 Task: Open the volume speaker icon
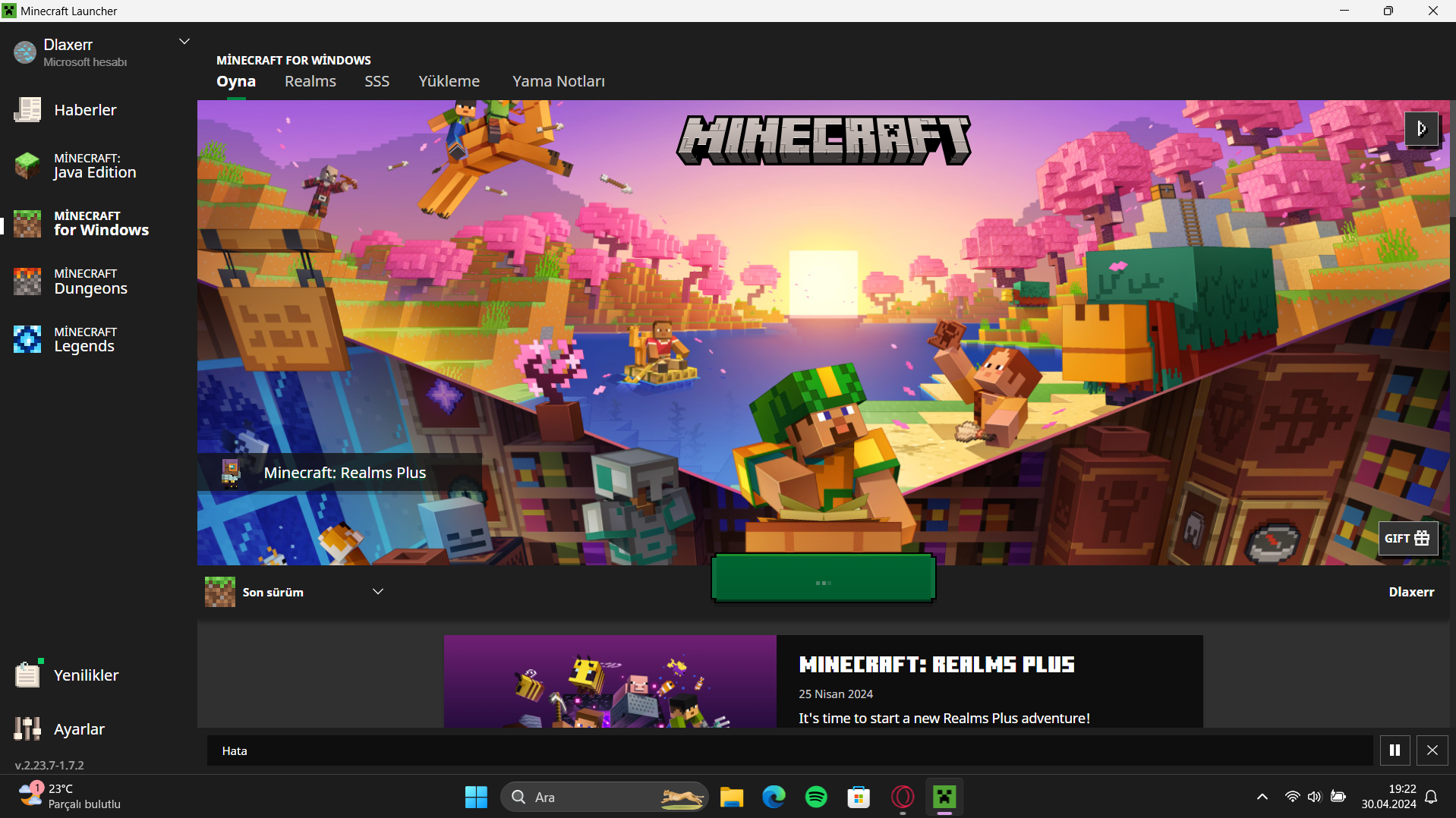point(1314,797)
